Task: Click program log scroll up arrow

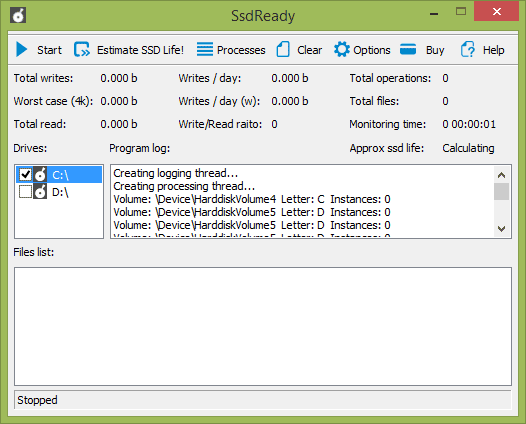Action: [x=502, y=175]
